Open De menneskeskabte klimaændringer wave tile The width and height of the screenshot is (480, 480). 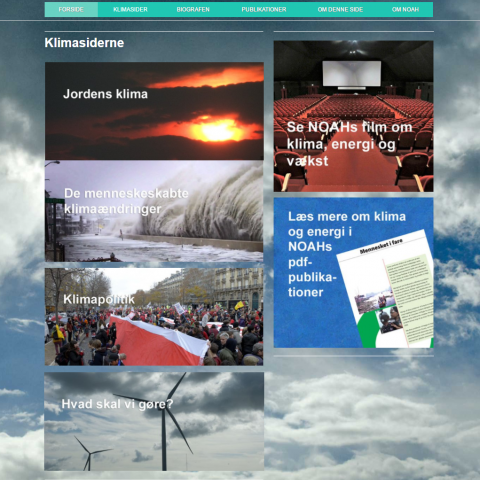coord(154,211)
